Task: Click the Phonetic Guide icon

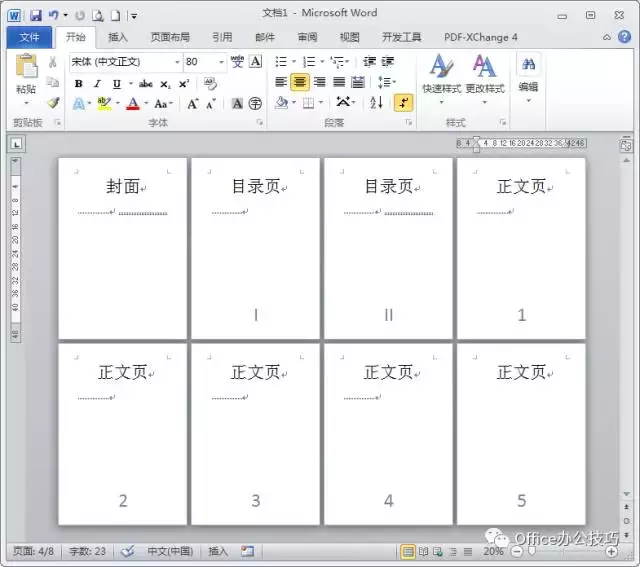Action: coord(237,62)
